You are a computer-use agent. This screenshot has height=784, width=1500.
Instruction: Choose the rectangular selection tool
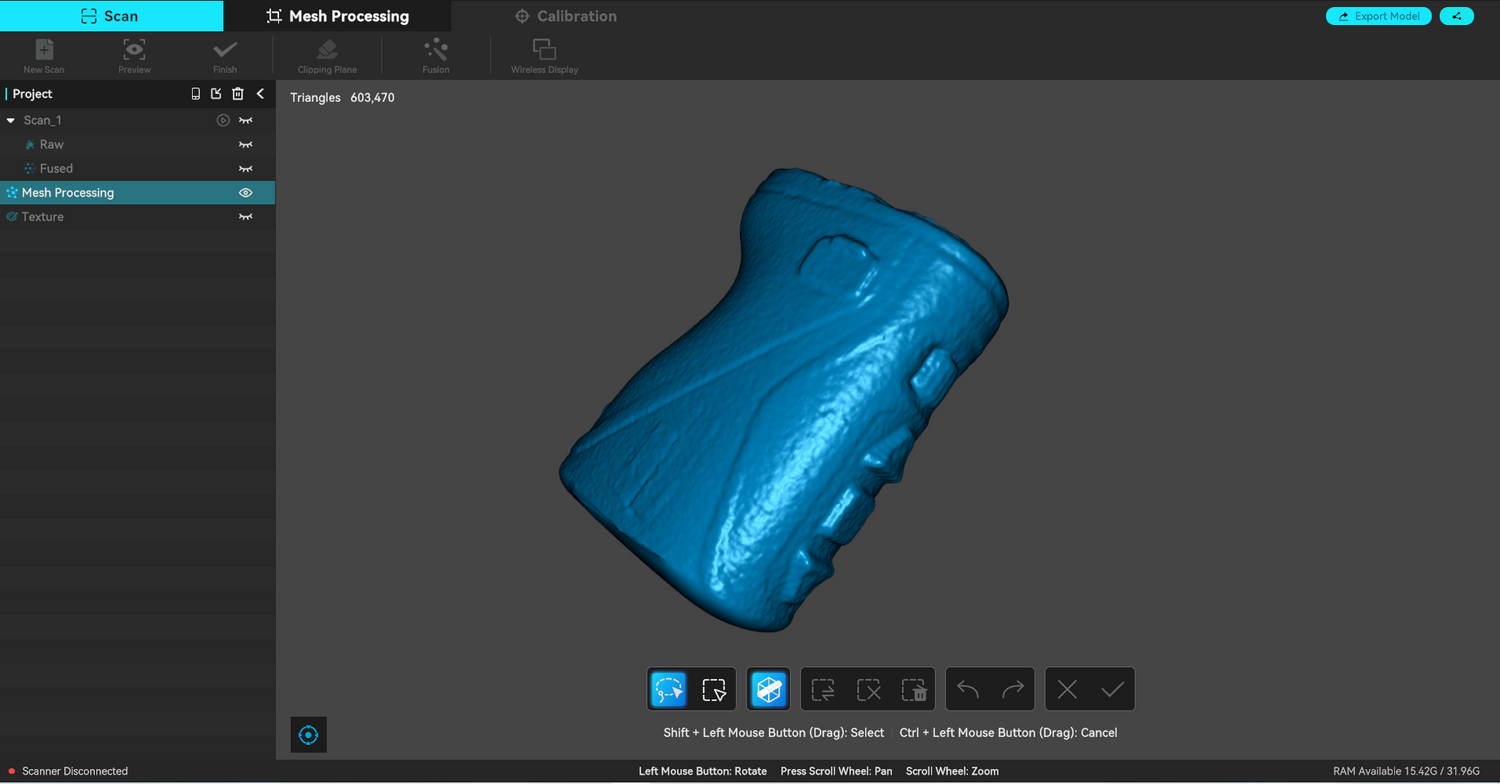pos(713,689)
